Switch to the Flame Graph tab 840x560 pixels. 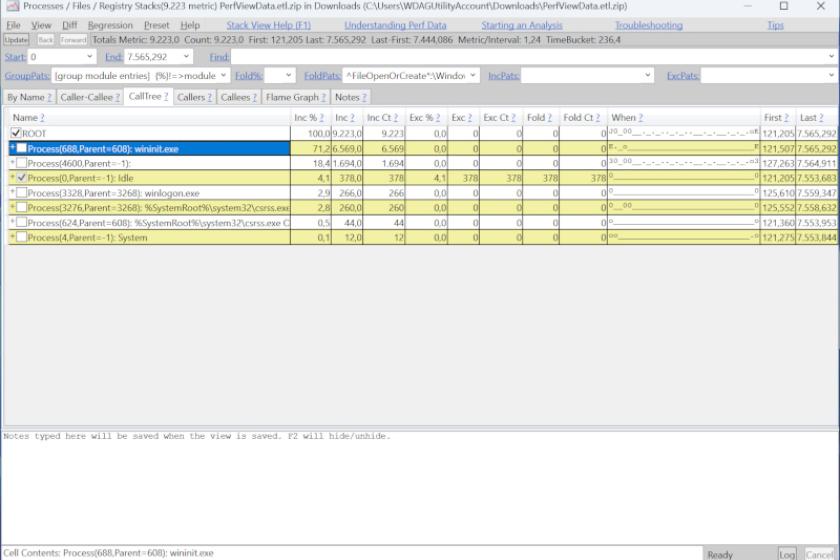pyautogui.click(x=296, y=97)
